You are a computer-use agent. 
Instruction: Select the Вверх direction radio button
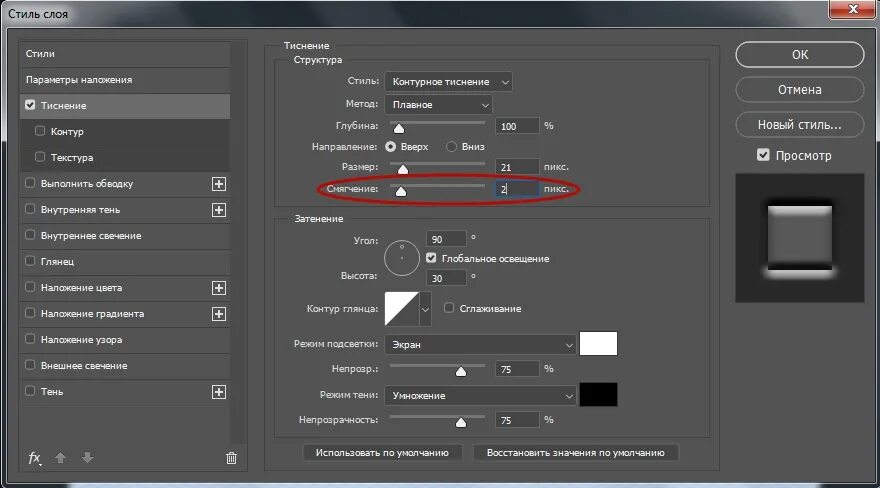(391, 146)
